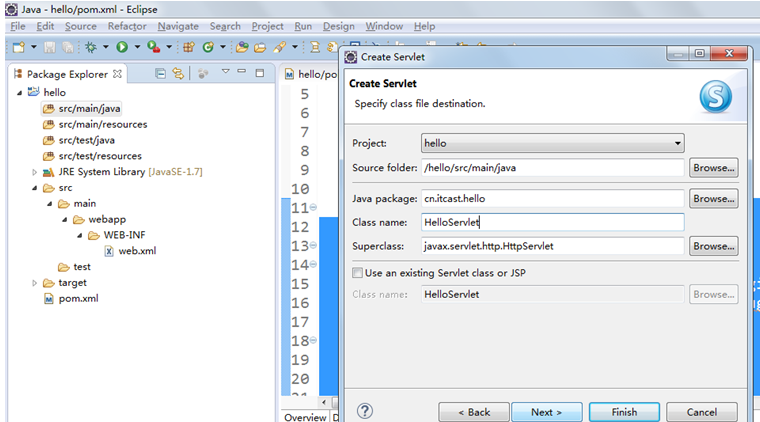Click Browse next to Source folder
This screenshot has height=422, width=760.
click(713, 168)
